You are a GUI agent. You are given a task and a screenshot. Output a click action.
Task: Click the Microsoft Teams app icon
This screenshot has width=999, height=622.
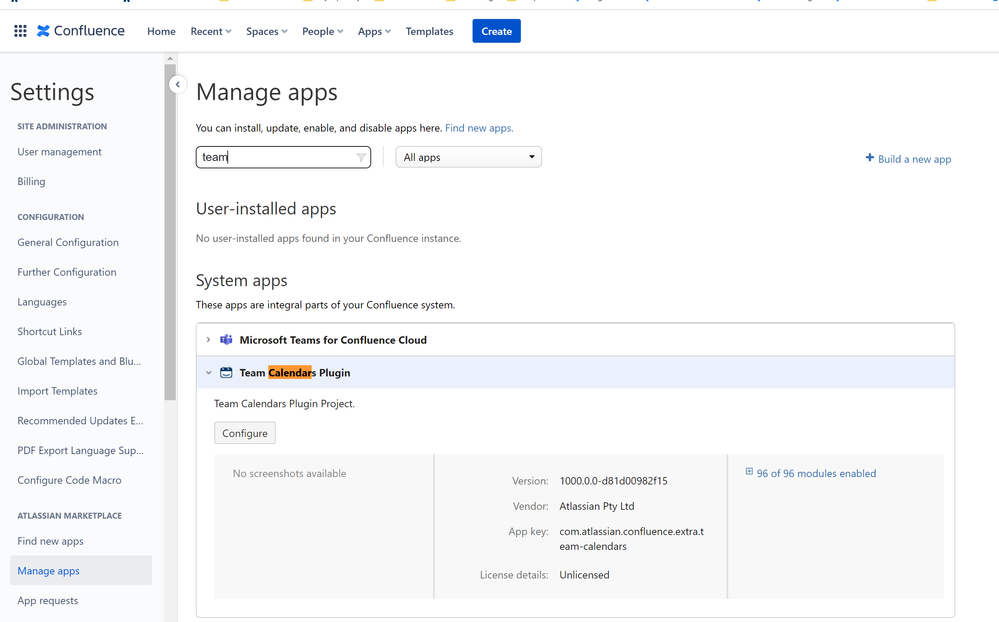pyautogui.click(x=226, y=340)
